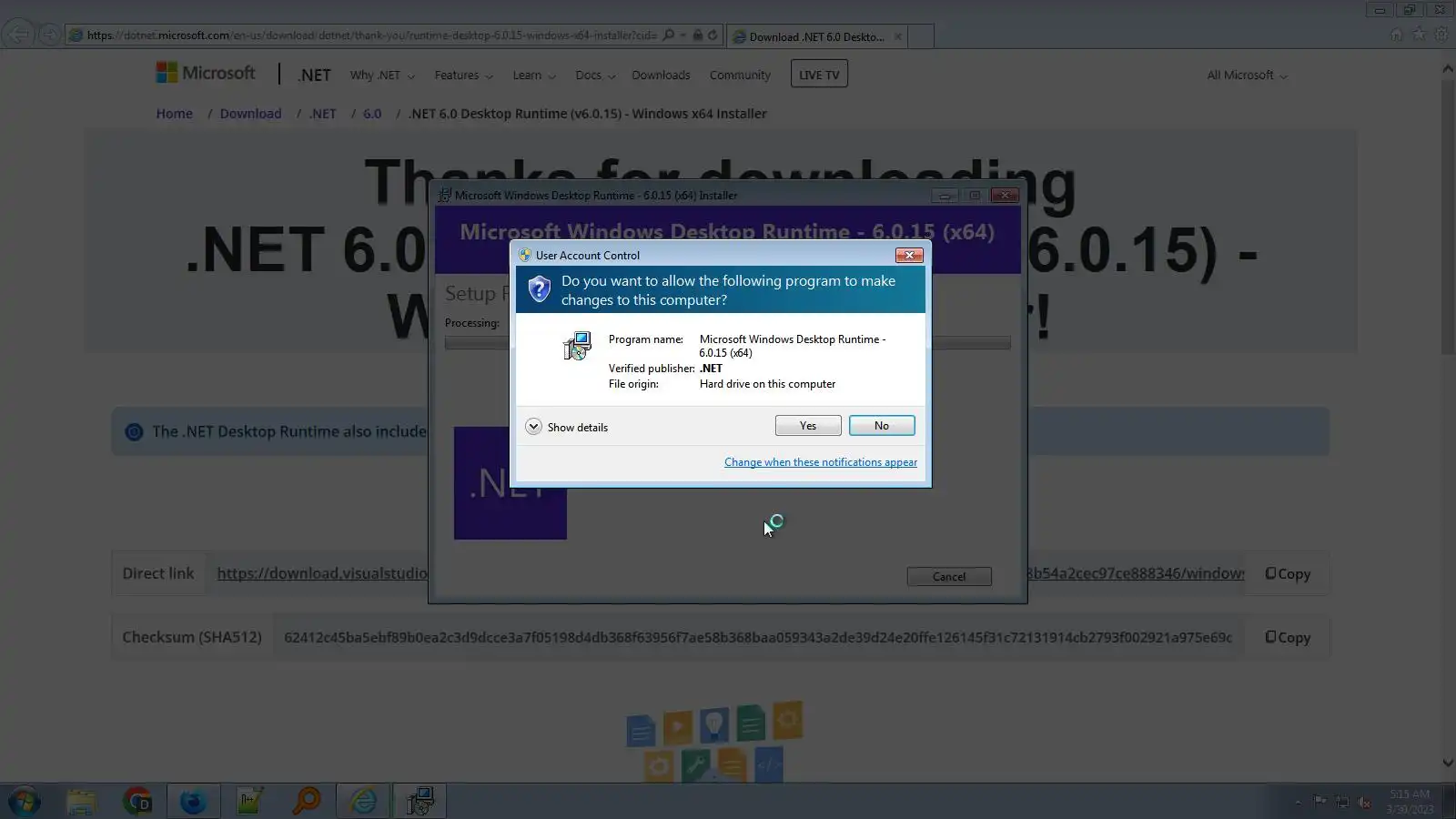Expand the Why .NET menu
1456x819 pixels.
tap(382, 76)
